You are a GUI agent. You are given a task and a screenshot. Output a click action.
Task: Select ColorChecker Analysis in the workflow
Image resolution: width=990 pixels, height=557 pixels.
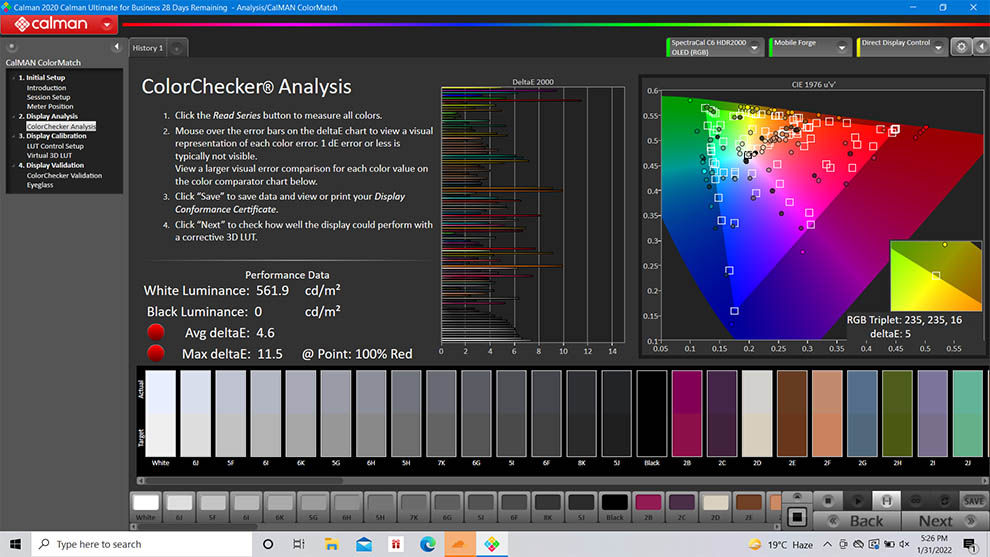coord(61,126)
